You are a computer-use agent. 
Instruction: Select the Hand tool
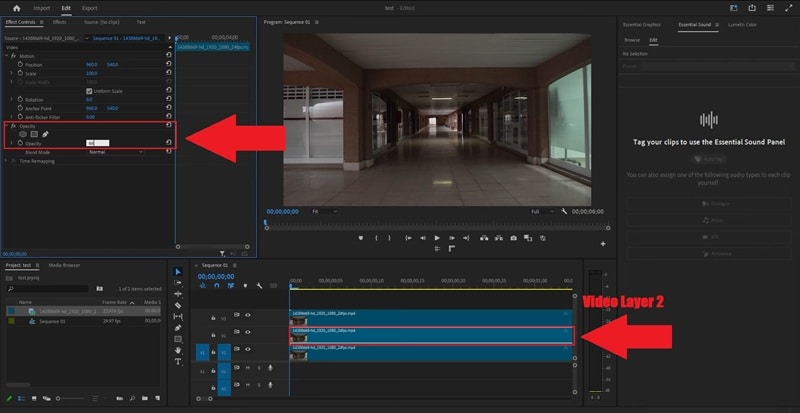tap(178, 350)
